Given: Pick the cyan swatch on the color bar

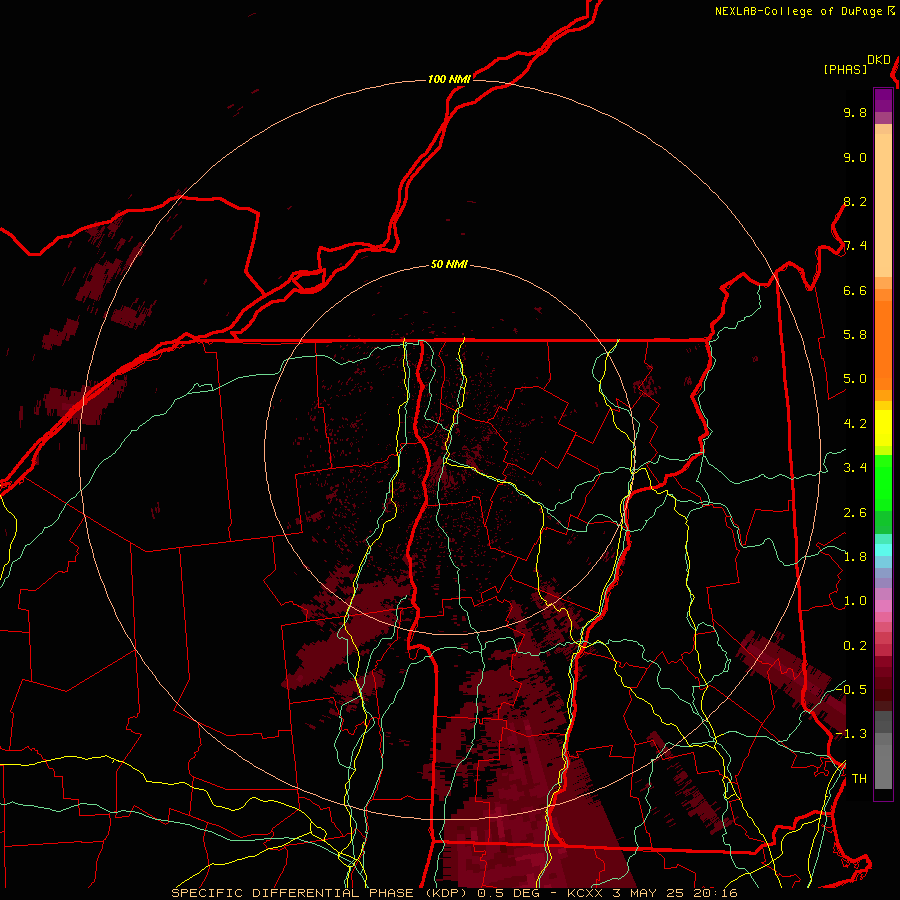Looking at the screenshot, I should 883,550.
